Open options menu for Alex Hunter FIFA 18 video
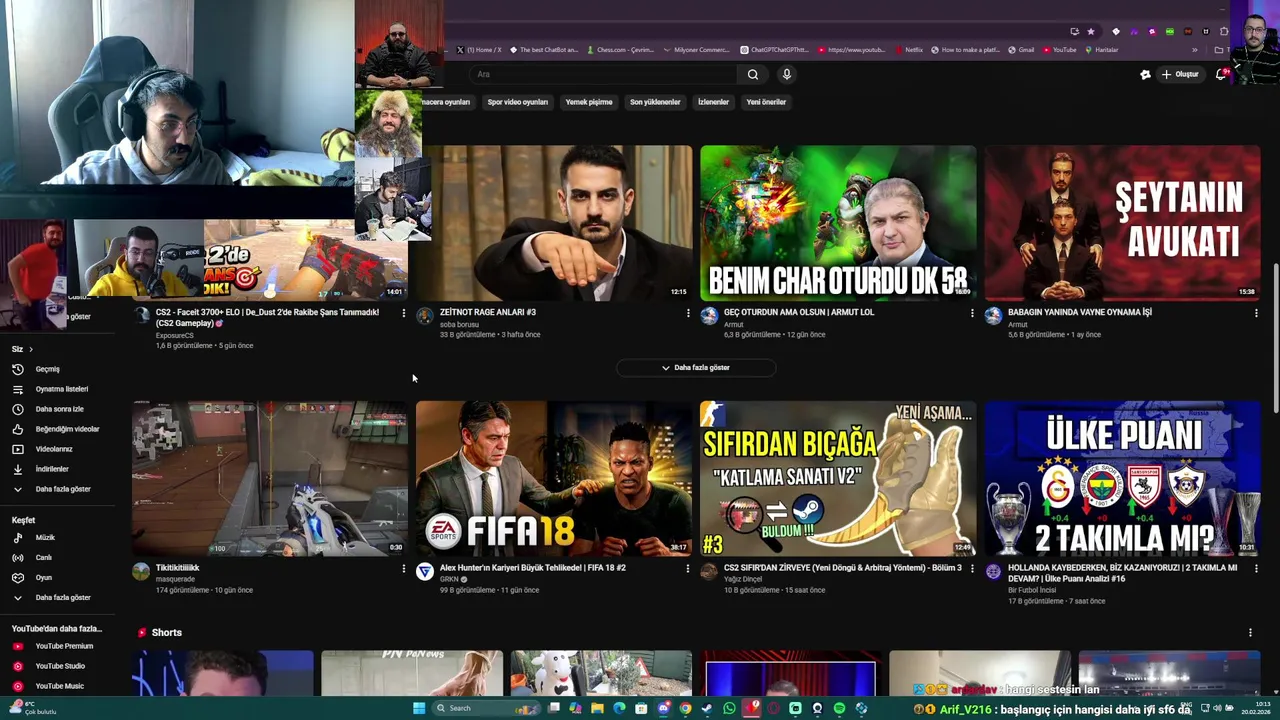The image size is (1280, 720). point(688,569)
